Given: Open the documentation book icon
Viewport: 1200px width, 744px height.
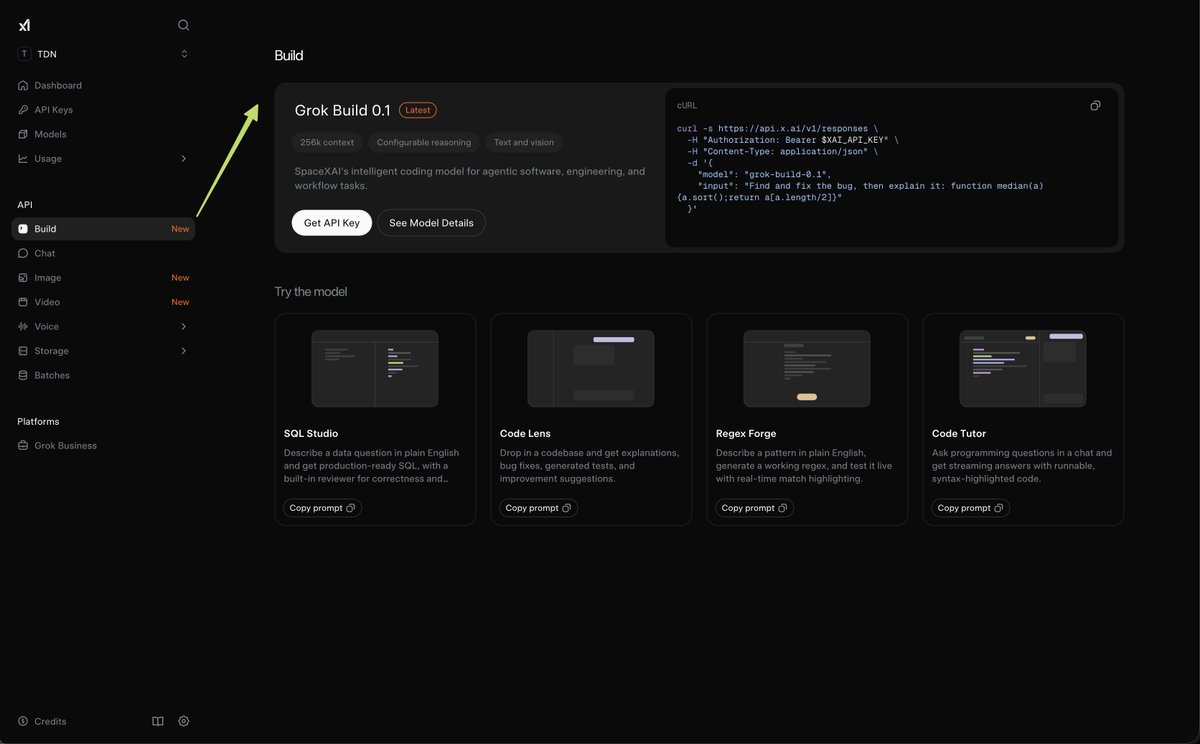Looking at the screenshot, I should [158, 721].
